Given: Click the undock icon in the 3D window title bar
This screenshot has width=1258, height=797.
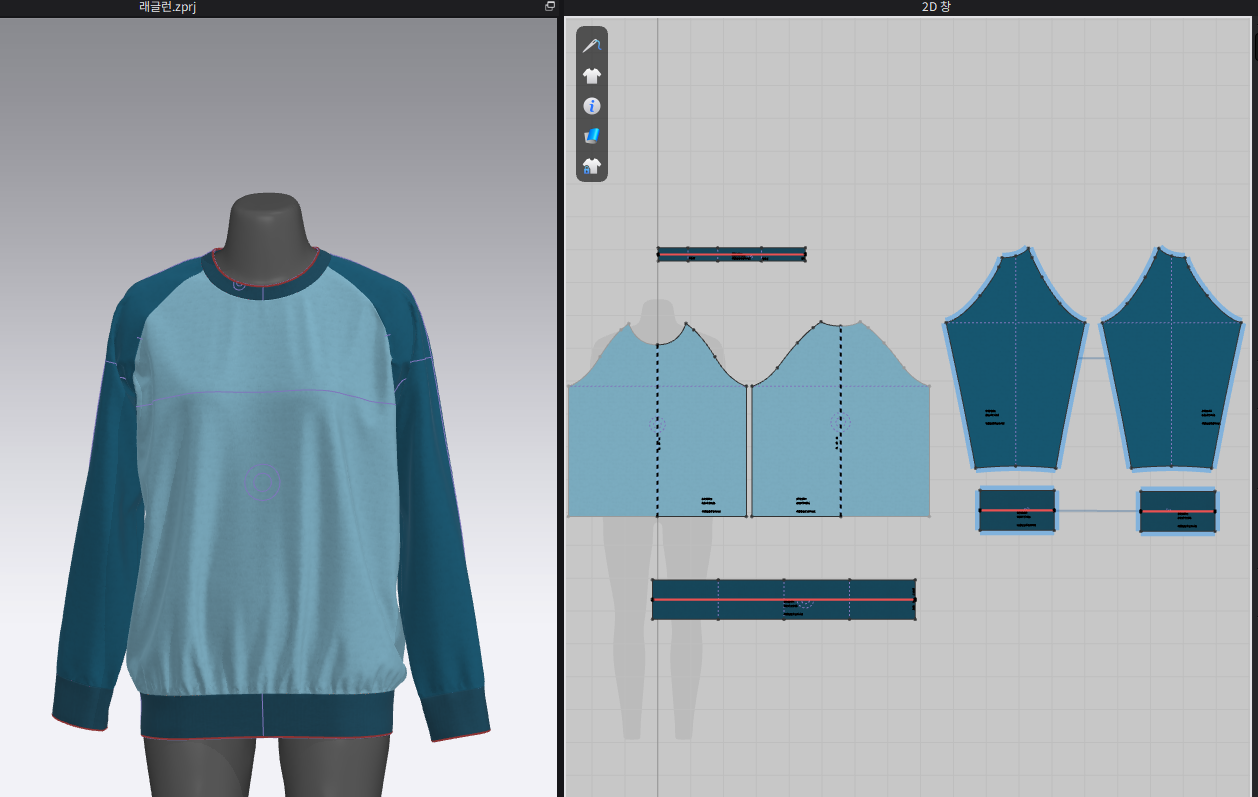Looking at the screenshot, I should pyautogui.click(x=549, y=7).
